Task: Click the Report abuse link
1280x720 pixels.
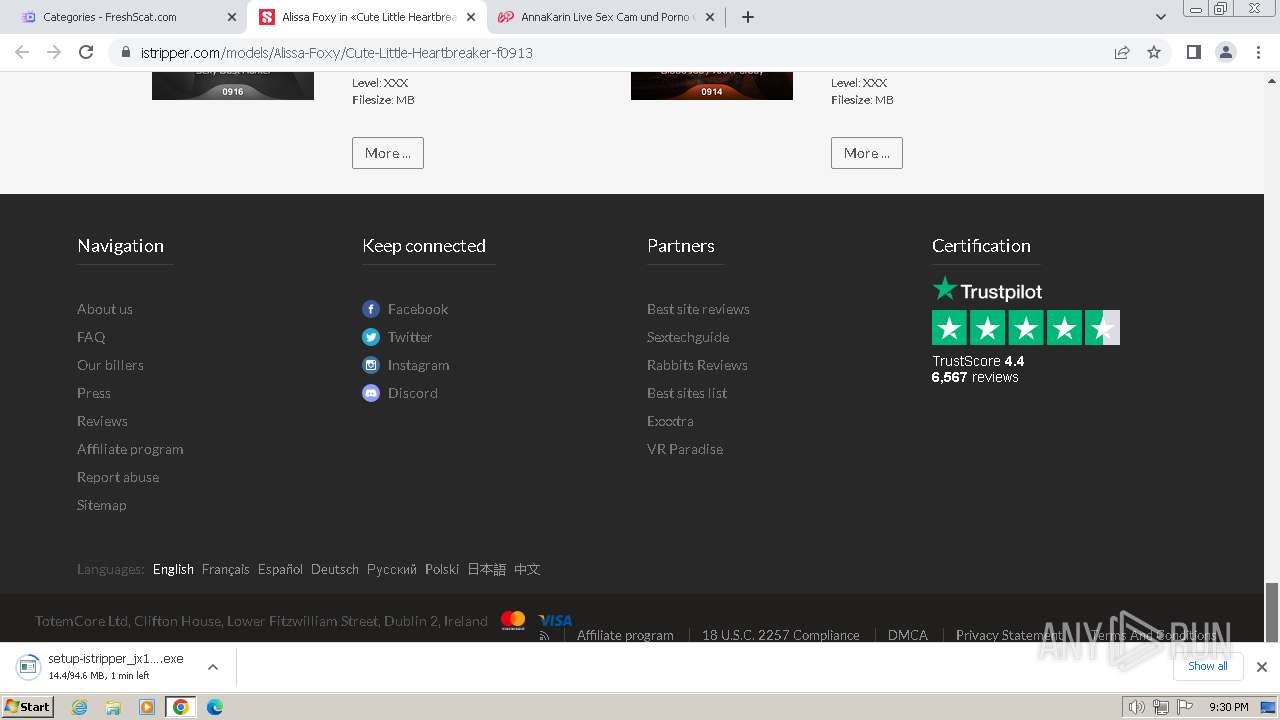Action: point(118,477)
